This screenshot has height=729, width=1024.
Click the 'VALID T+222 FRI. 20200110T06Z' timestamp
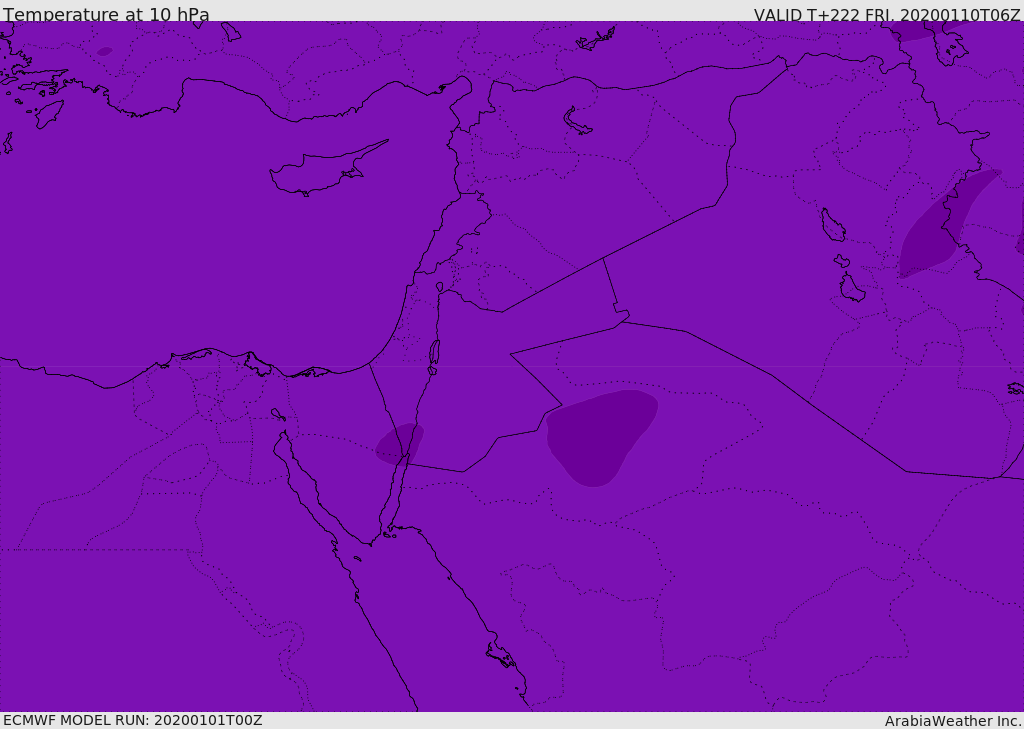tap(888, 14)
